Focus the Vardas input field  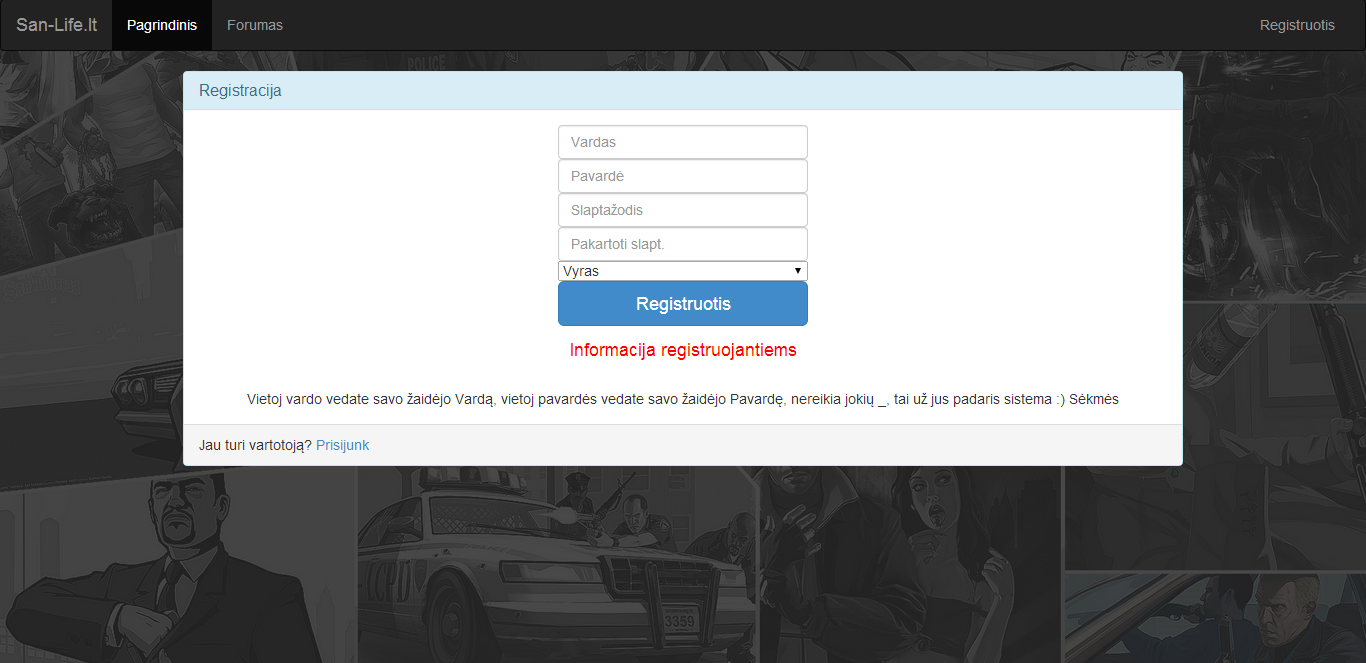coord(683,142)
